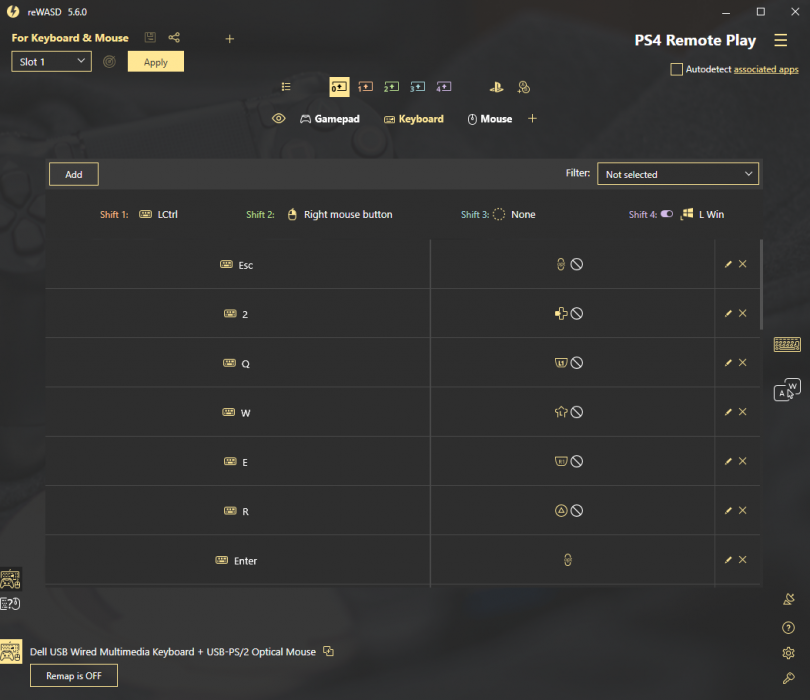
Task: Click the virtual keyboard icon in right sidebar
Action: pyautogui.click(x=787, y=345)
